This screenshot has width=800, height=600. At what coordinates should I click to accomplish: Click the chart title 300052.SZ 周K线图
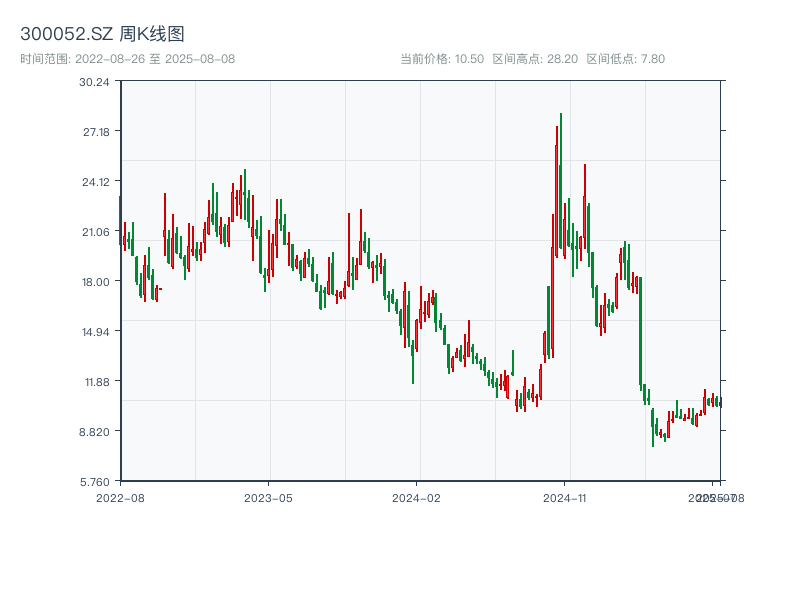(102, 34)
